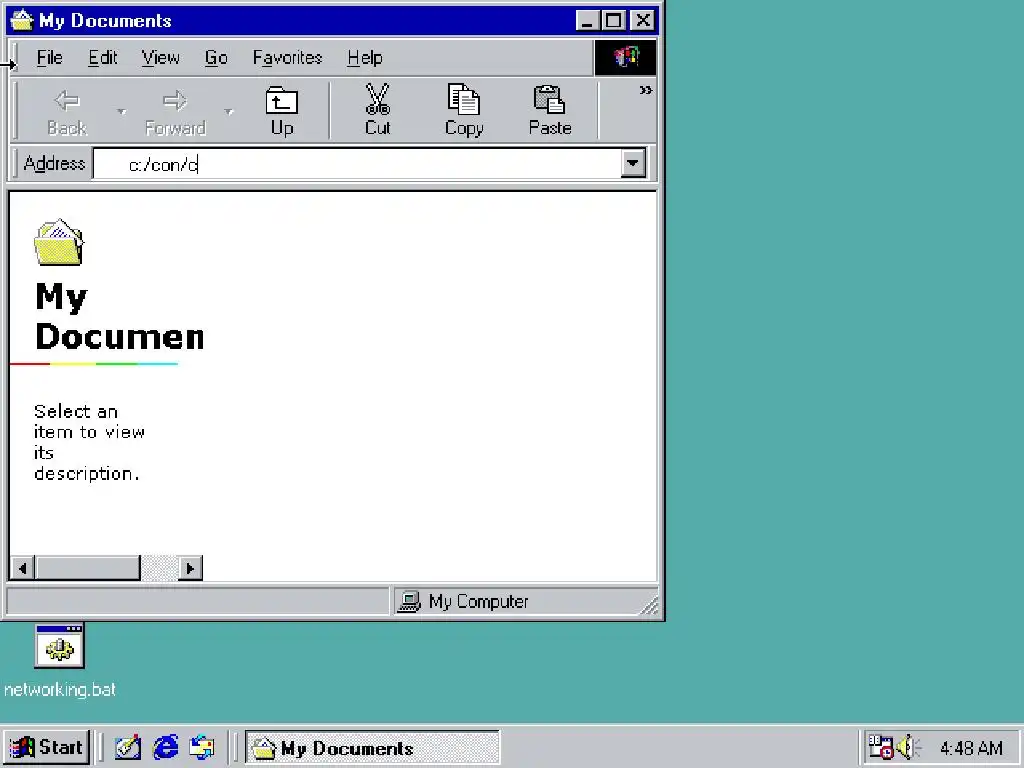Click the title bar My Documents icon

(x=22, y=20)
